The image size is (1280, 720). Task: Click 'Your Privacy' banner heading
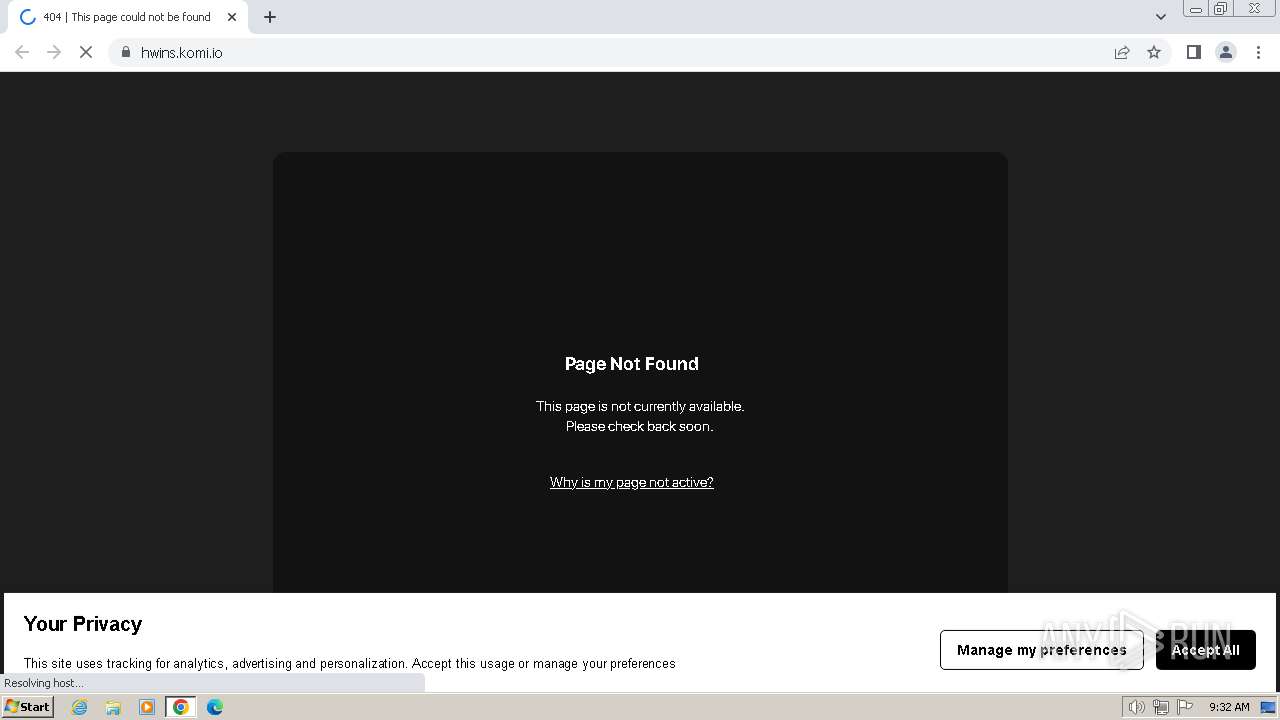pyautogui.click(x=83, y=624)
